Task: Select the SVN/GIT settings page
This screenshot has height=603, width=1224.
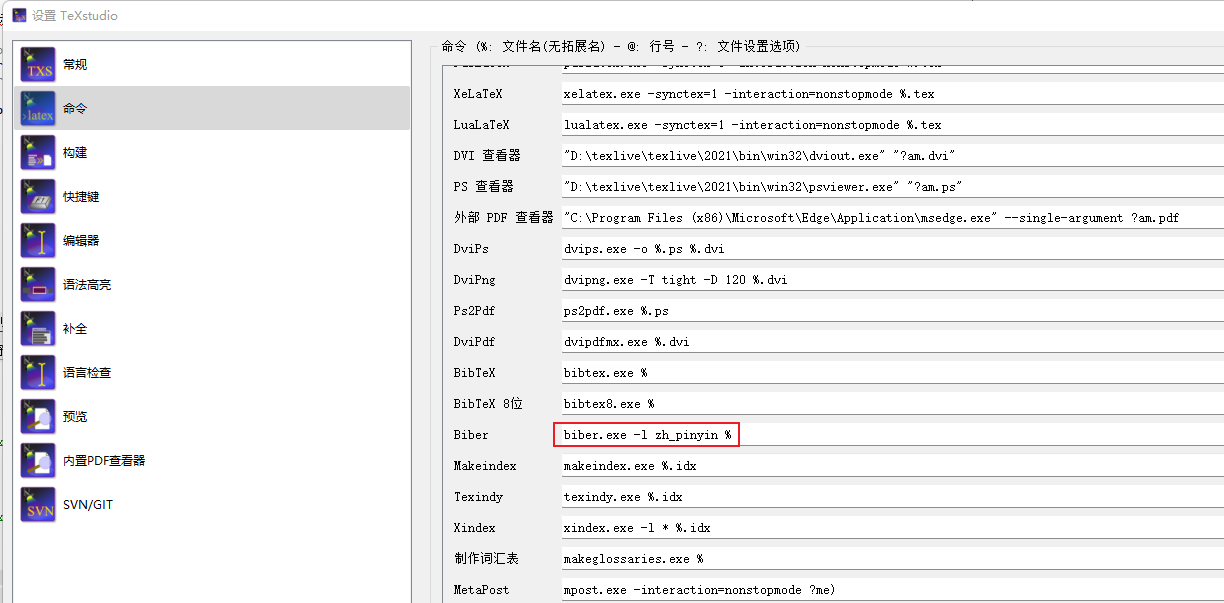Action: click(x=211, y=504)
